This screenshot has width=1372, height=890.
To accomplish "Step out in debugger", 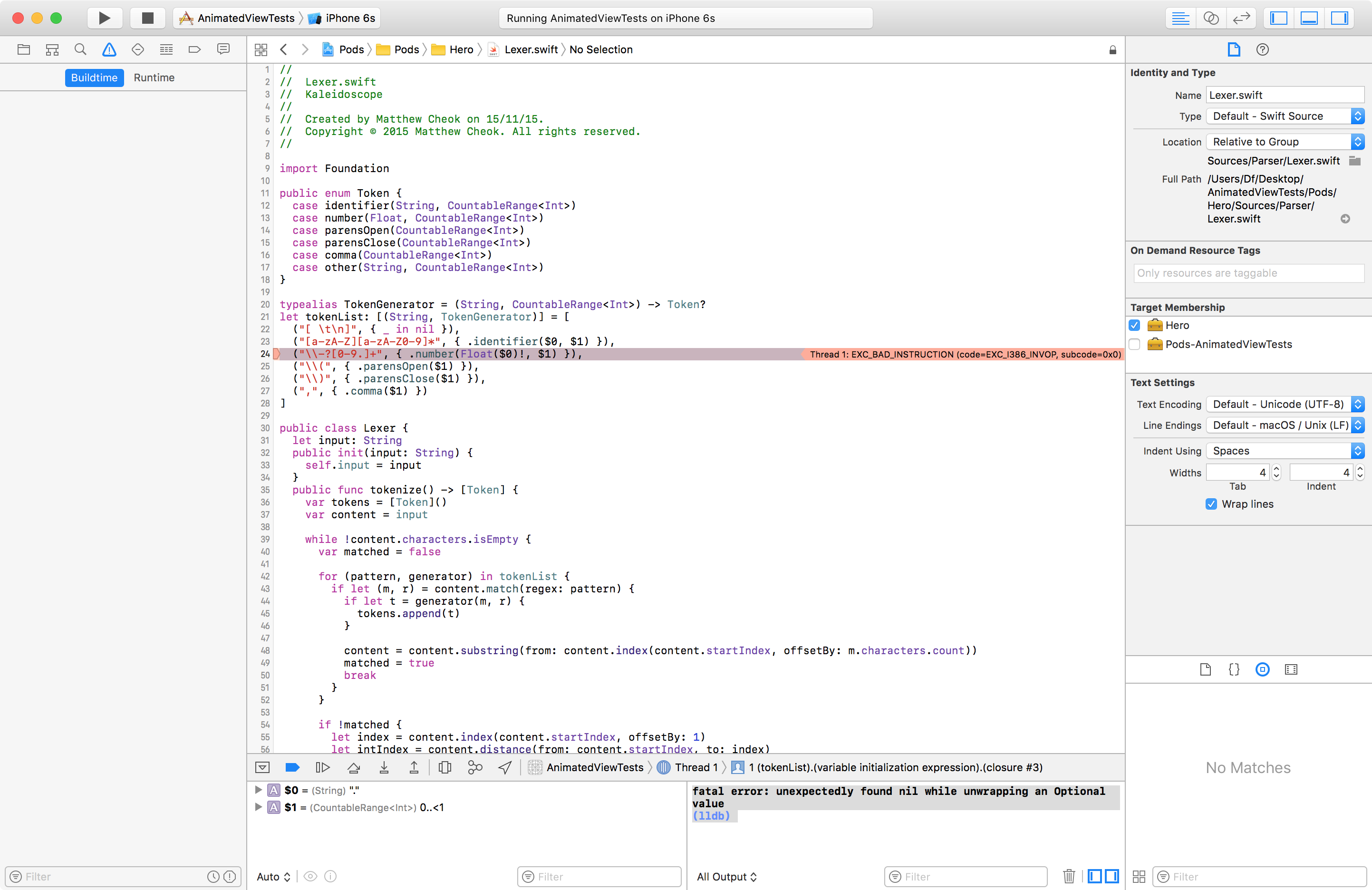I will (414, 767).
